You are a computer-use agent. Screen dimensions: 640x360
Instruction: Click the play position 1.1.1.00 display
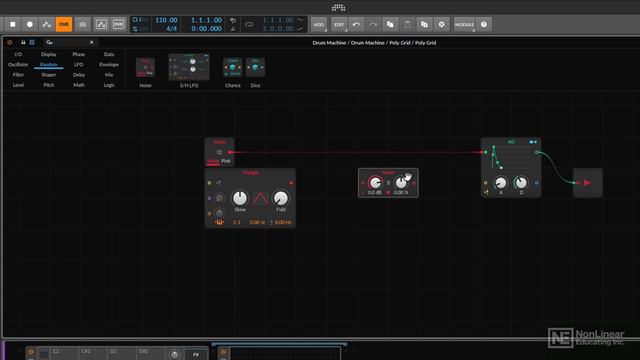[207, 20]
